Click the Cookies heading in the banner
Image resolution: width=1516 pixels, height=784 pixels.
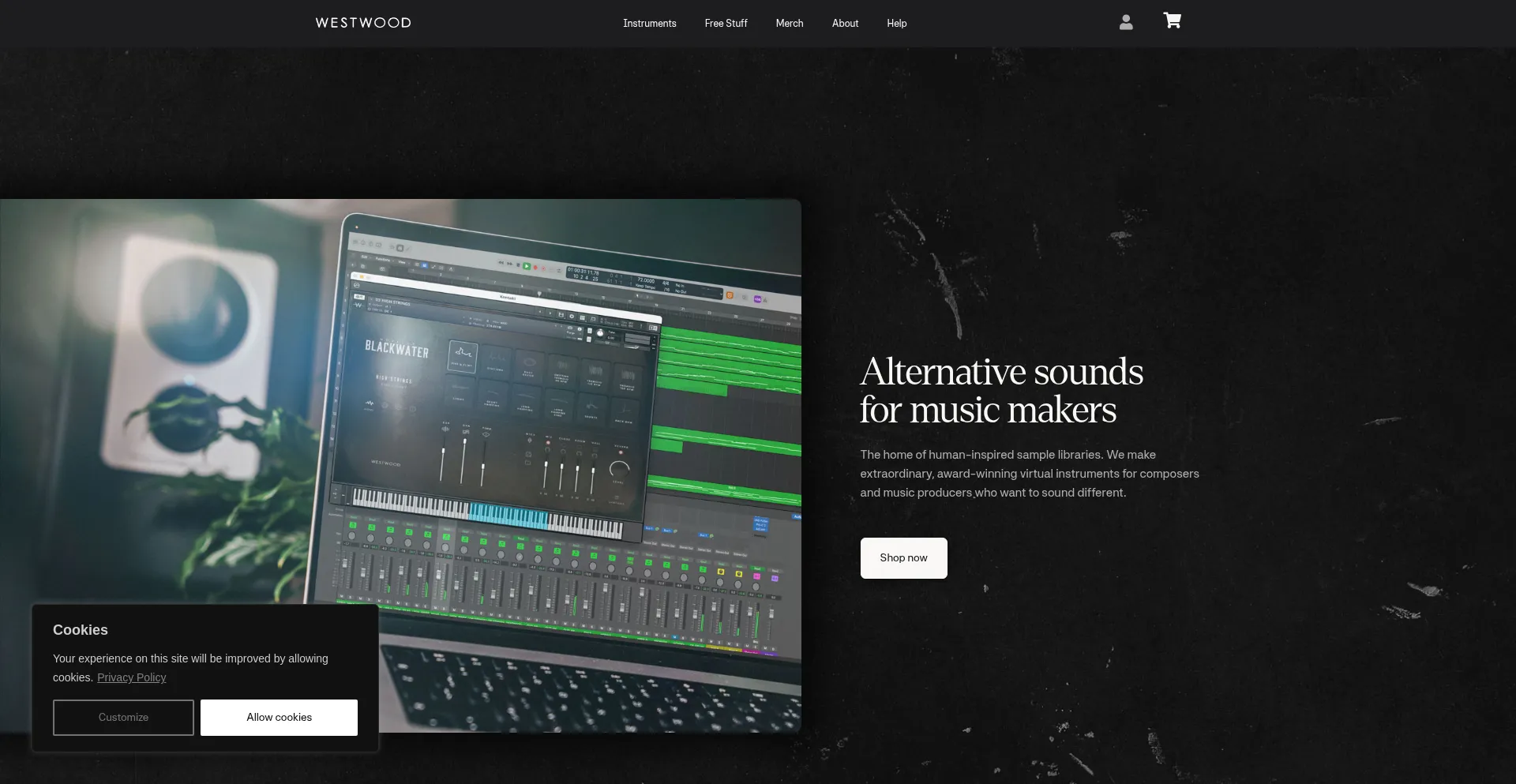81,630
